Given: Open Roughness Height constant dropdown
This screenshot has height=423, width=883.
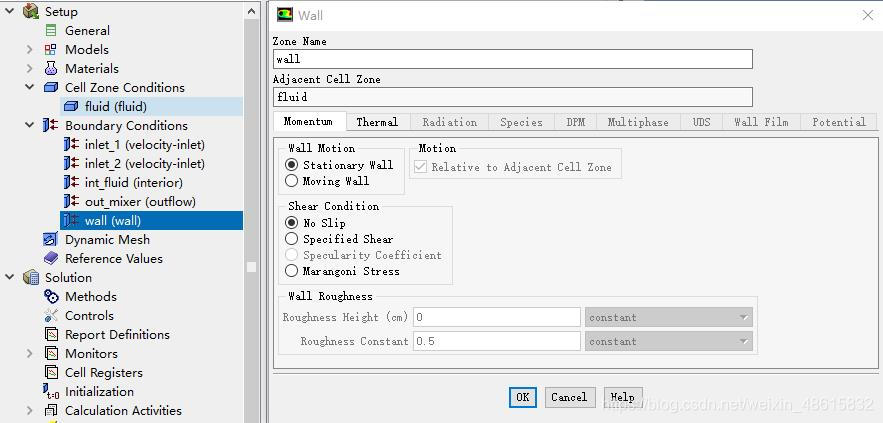Looking at the screenshot, I should 668,318.
